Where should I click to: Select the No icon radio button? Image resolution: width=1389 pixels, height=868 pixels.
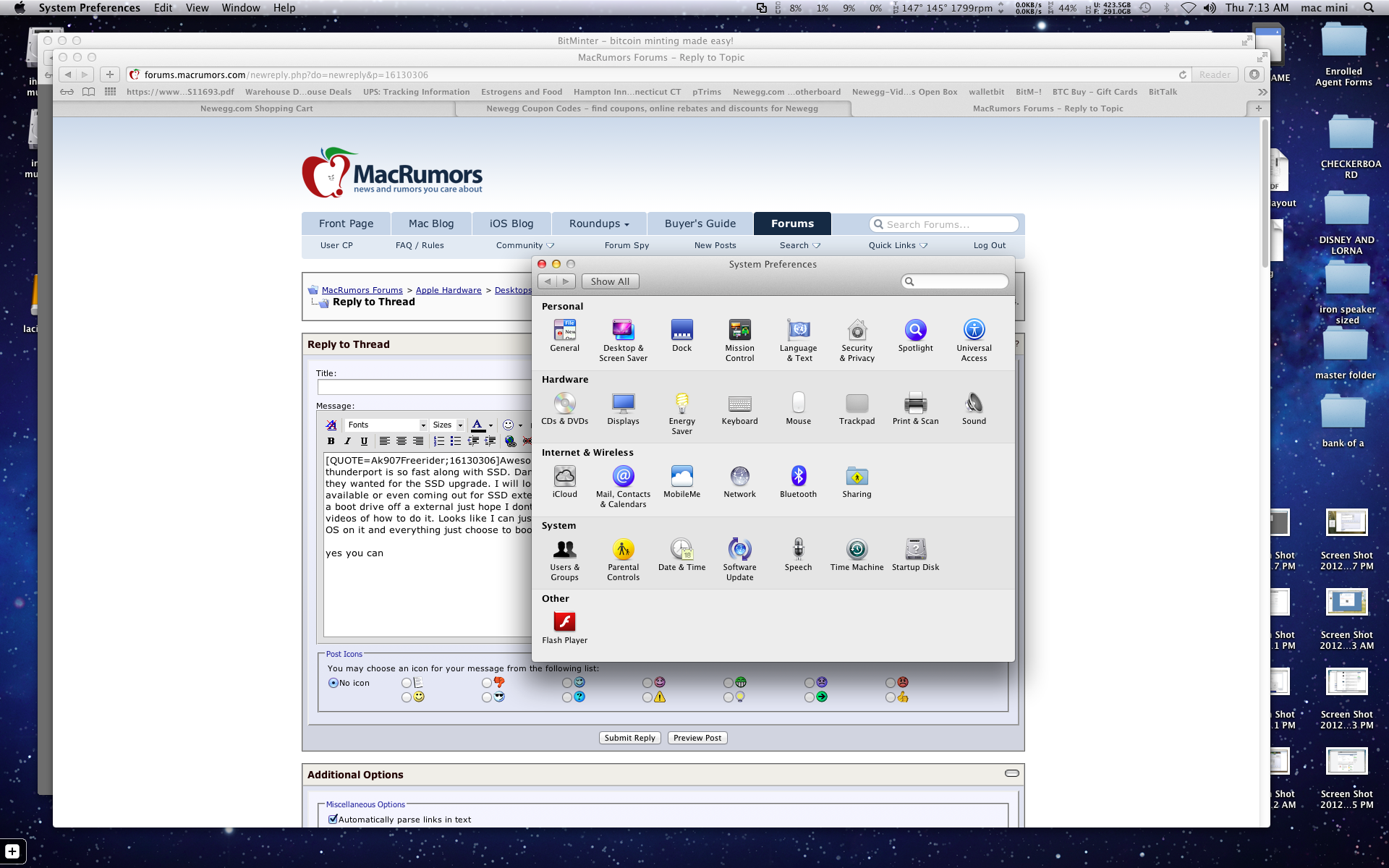pyautogui.click(x=334, y=683)
